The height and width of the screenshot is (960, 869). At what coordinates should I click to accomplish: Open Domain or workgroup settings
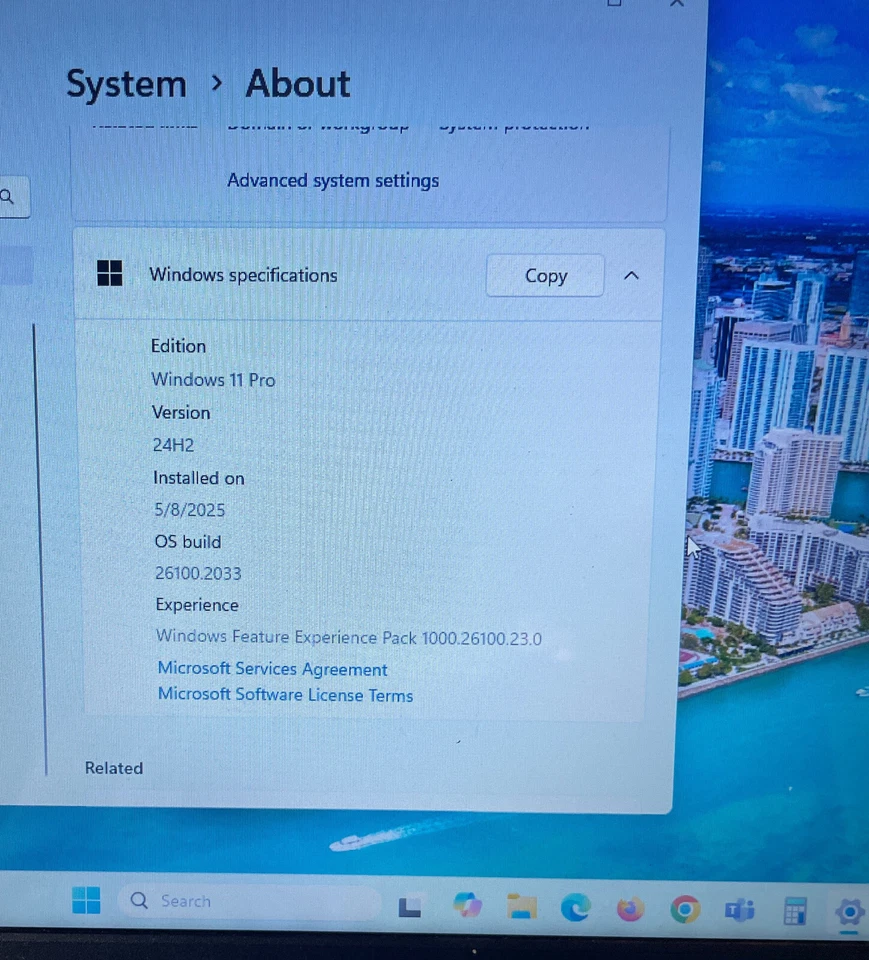(x=318, y=123)
